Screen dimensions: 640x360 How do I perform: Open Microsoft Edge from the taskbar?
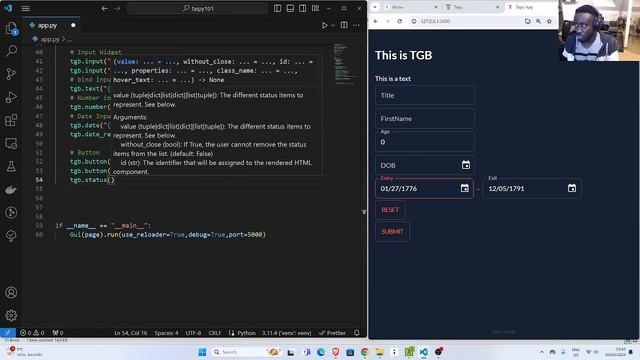[321, 352]
